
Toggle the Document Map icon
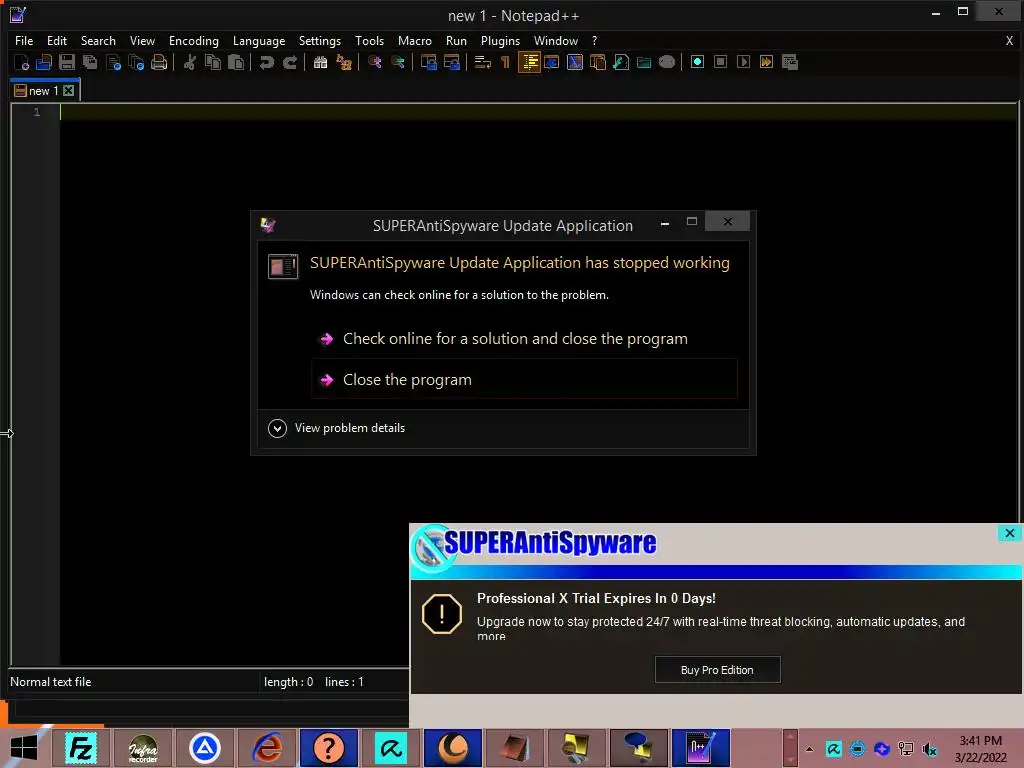575,63
